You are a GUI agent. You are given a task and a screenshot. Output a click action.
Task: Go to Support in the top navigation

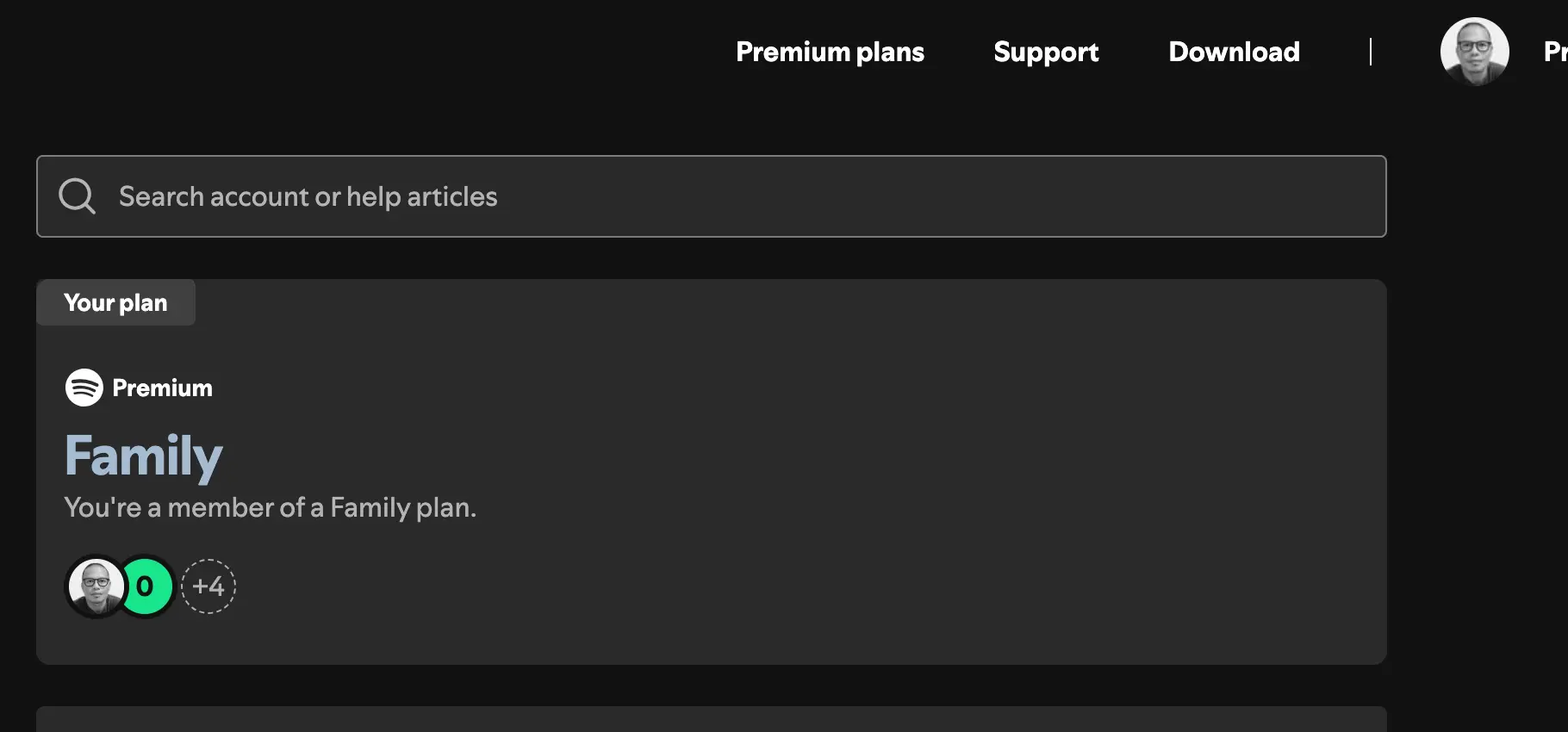coord(1046,52)
